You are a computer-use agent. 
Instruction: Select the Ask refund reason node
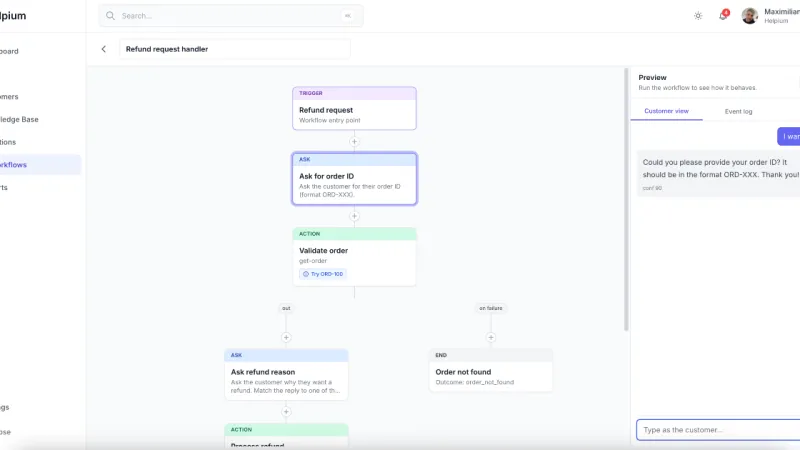tap(286, 374)
